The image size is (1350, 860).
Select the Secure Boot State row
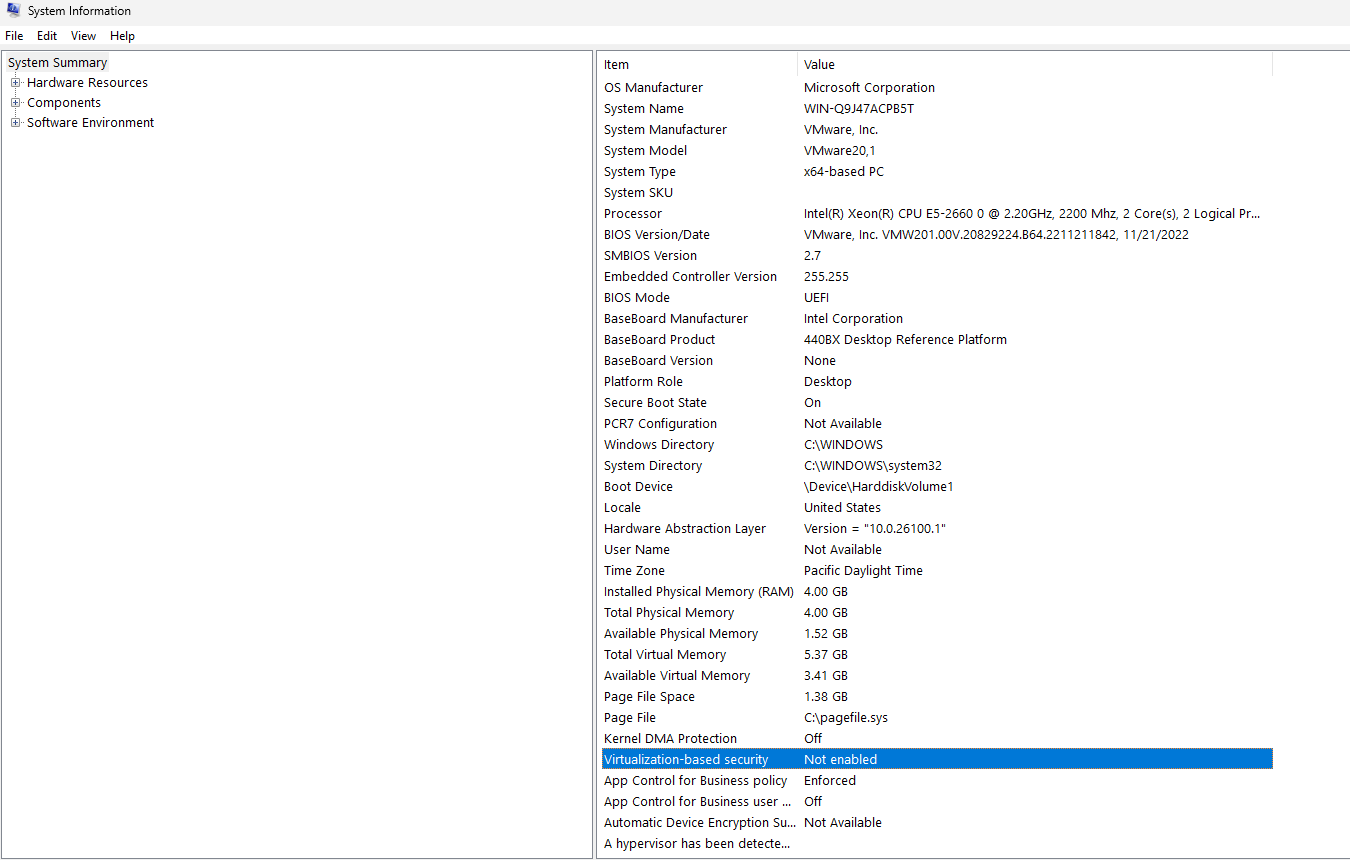(x=937, y=403)
